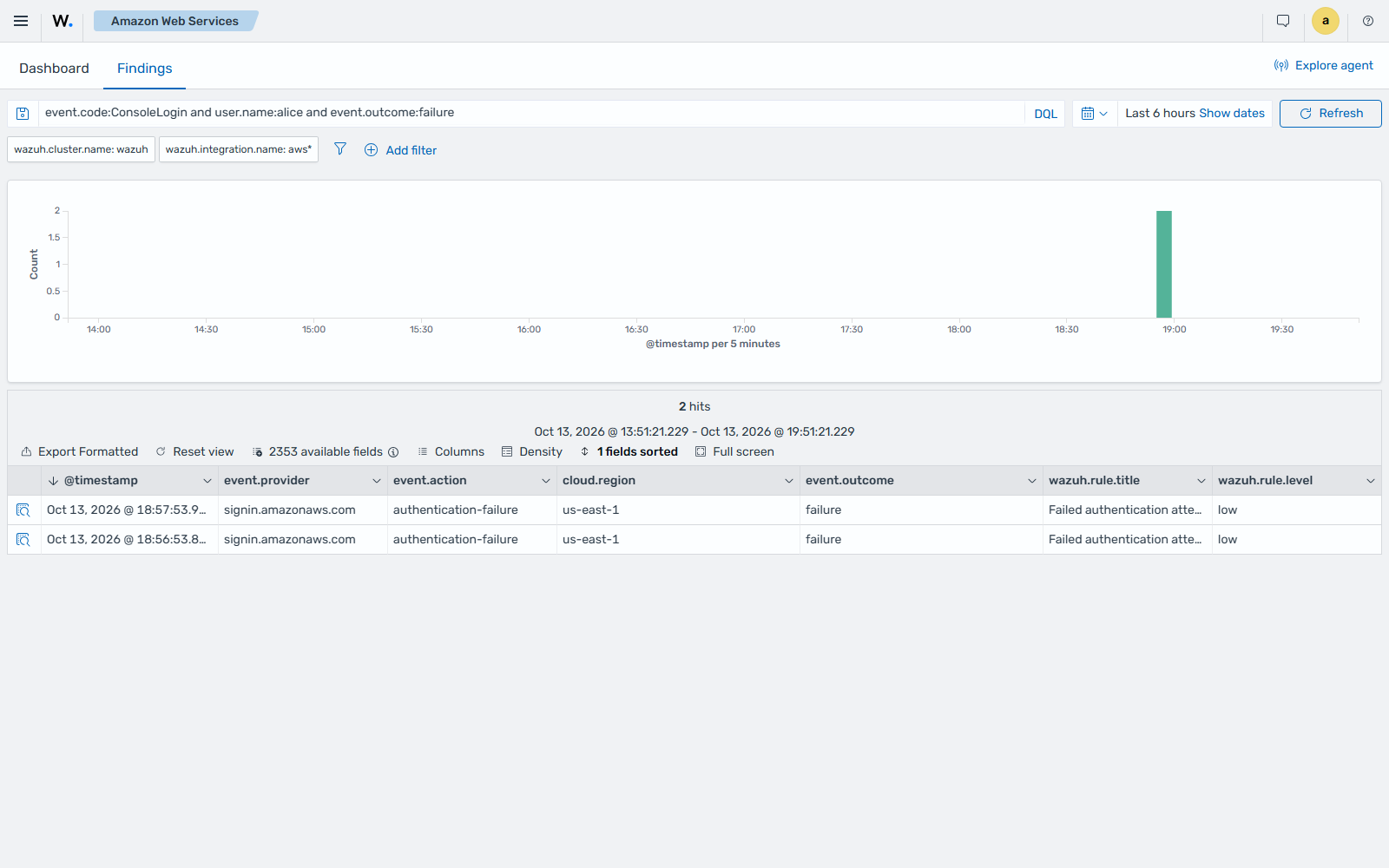Click Show dates link

[x=1232, y=113]
